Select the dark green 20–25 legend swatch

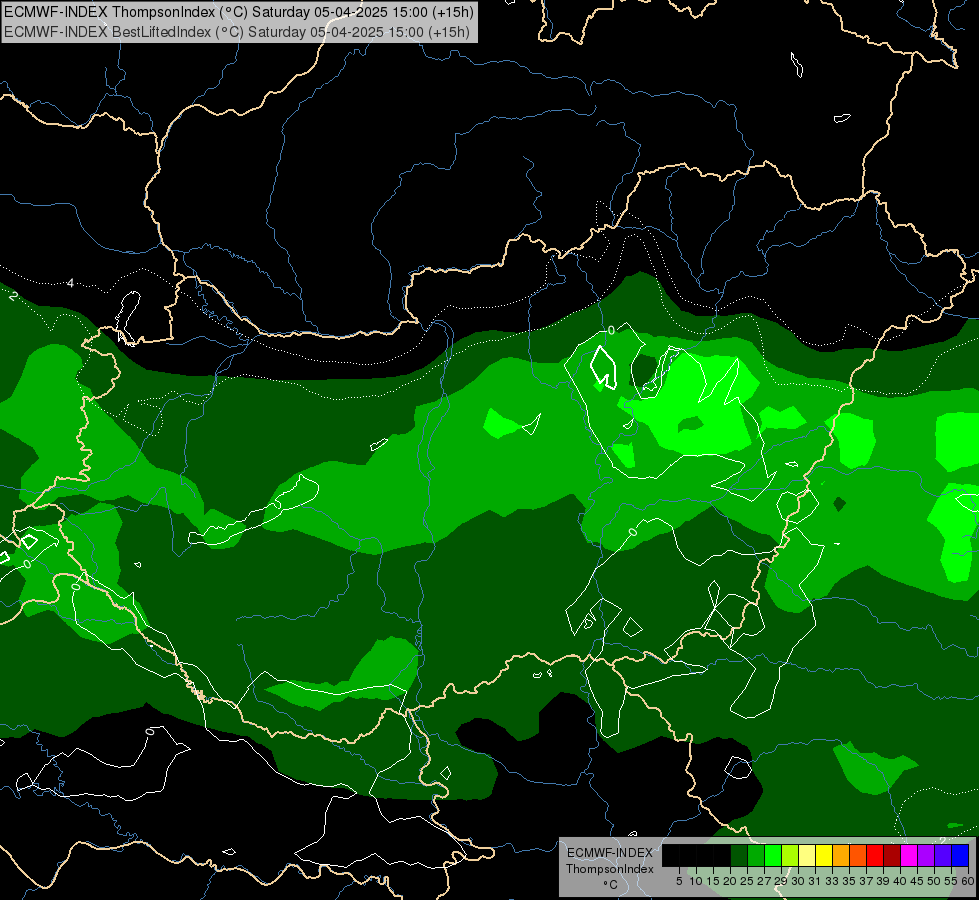tap(739, 855)
